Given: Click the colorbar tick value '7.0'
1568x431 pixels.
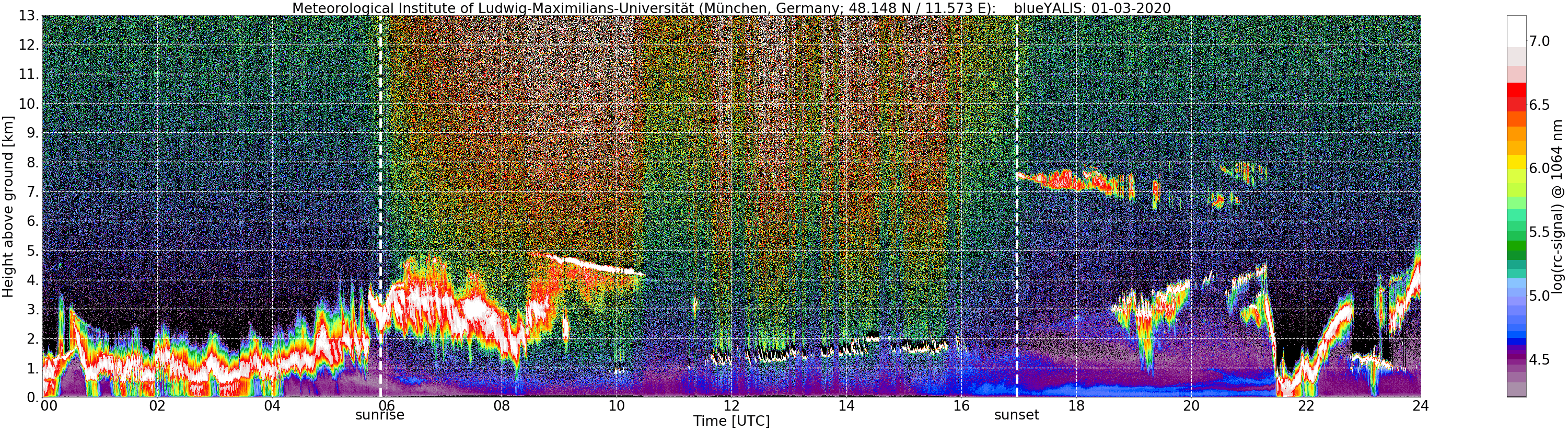Looking at the screenshot, I should pyautogui.click(x=1539, y=41).
